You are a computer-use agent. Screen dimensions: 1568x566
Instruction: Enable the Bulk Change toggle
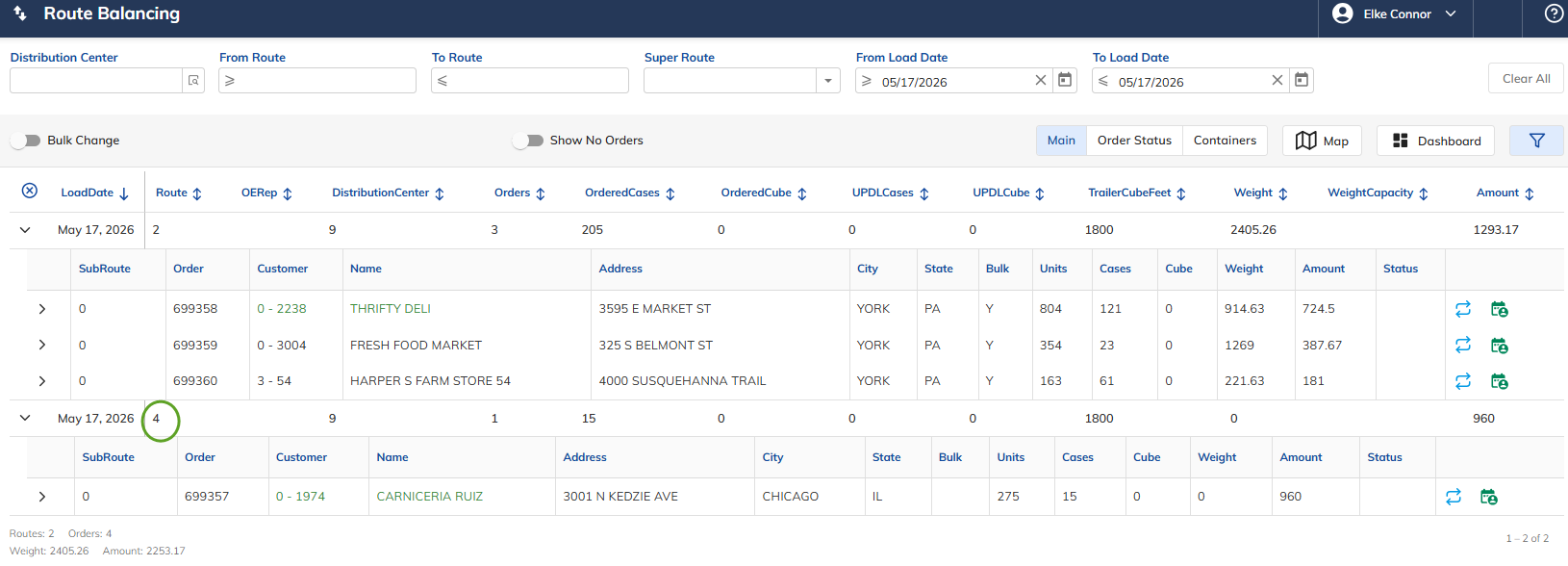pyautogui.click(x=26, y=141)
